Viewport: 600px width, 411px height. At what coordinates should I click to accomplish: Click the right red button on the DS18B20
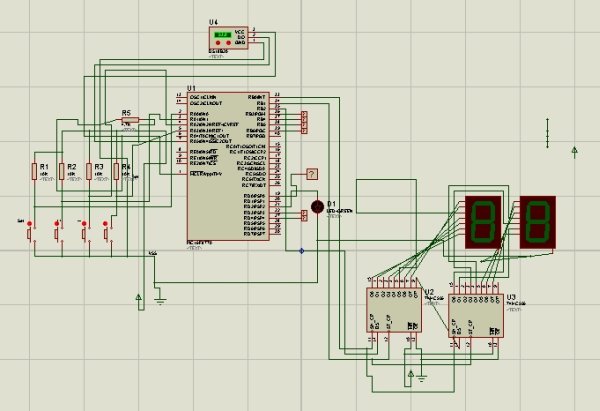click(228, 42)
